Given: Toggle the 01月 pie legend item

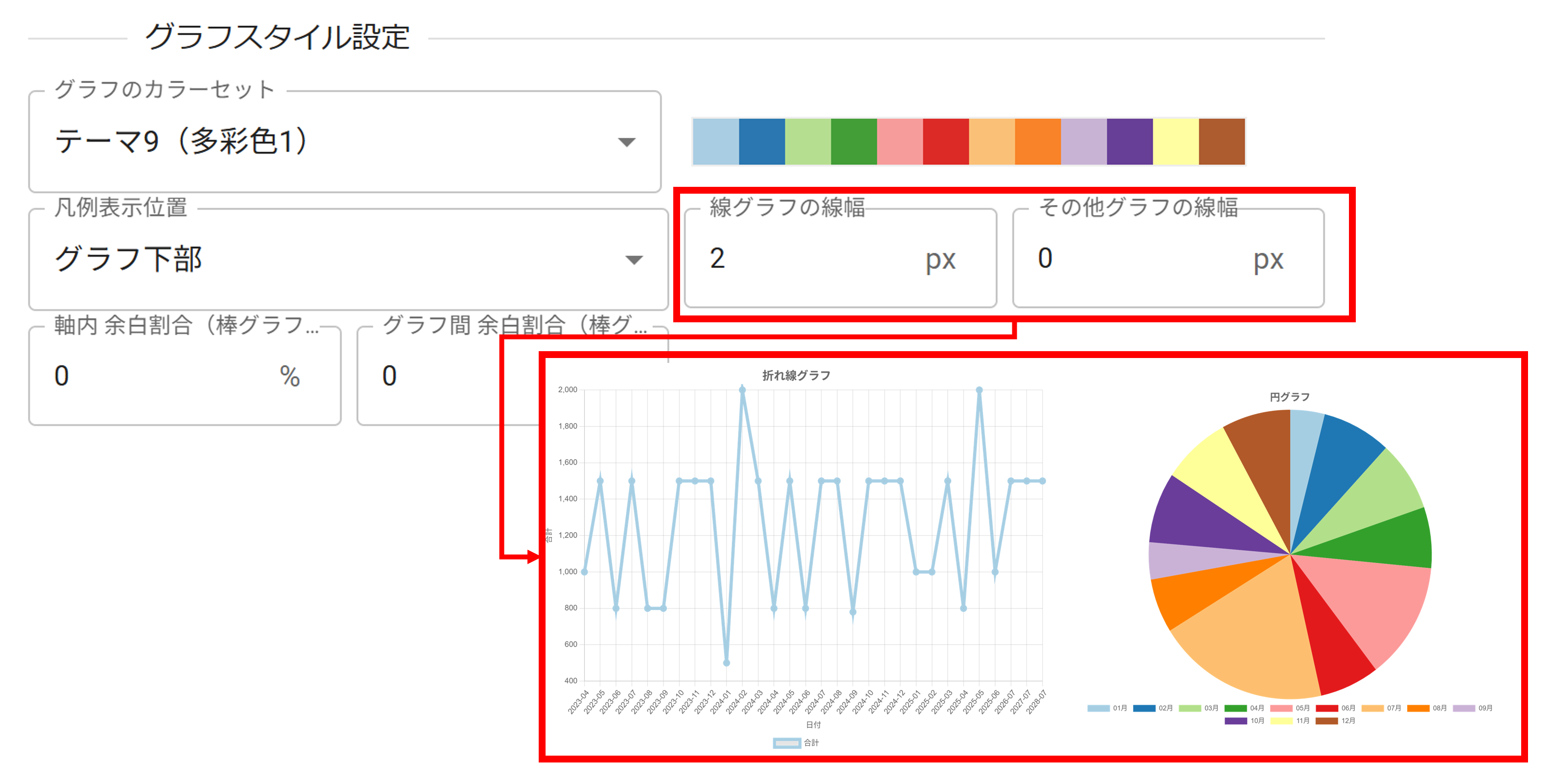Looking at the screenshot, I should pyautogui.click(x=1107, y=708).
